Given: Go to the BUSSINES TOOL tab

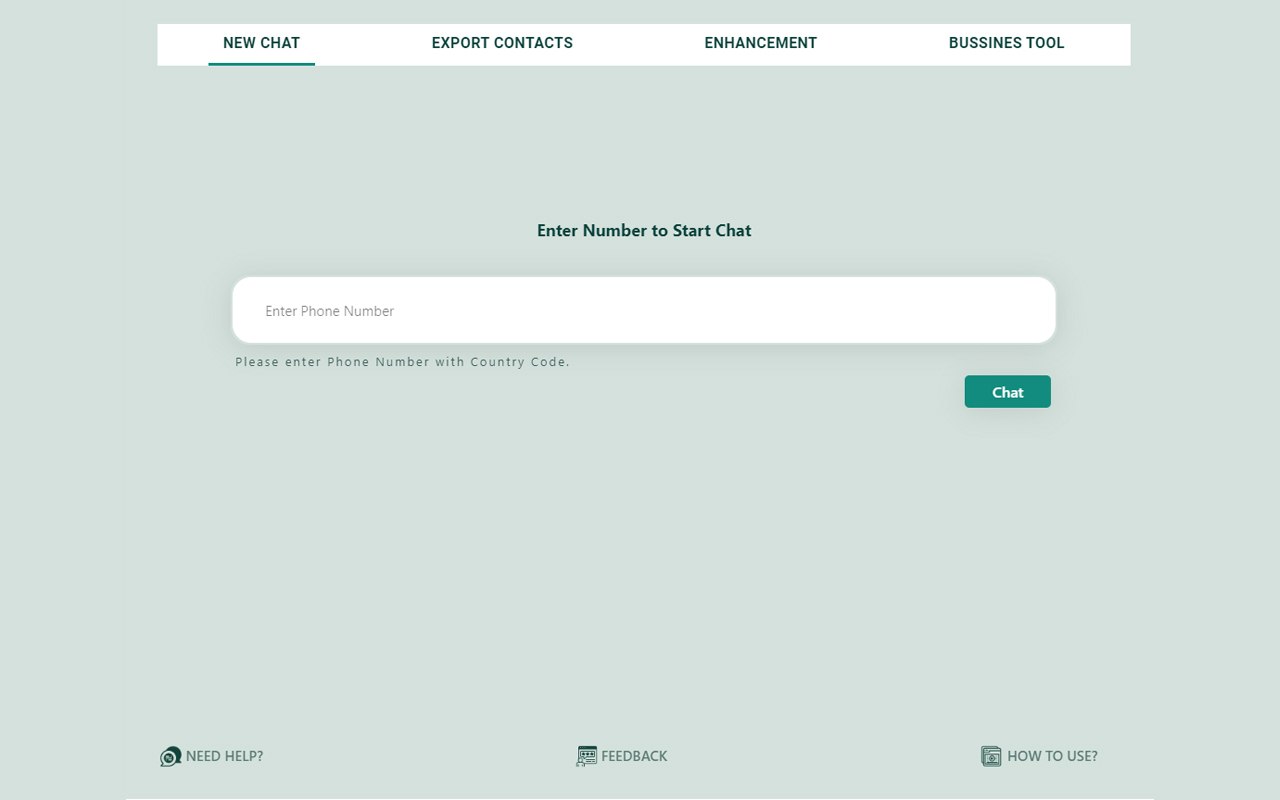Looking at the screenshot, I should (x=1006, y=43).
